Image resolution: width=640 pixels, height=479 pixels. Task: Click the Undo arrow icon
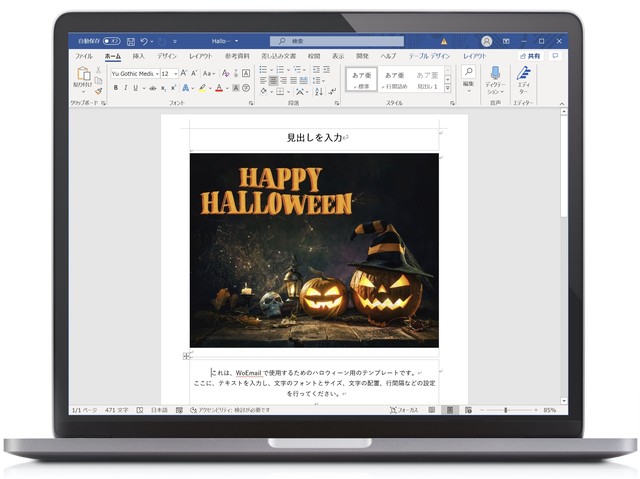(144, 41)
